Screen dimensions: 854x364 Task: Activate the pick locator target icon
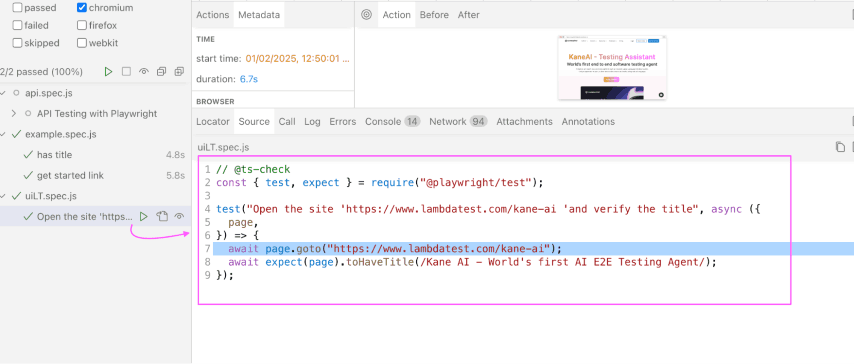point(367,15)
